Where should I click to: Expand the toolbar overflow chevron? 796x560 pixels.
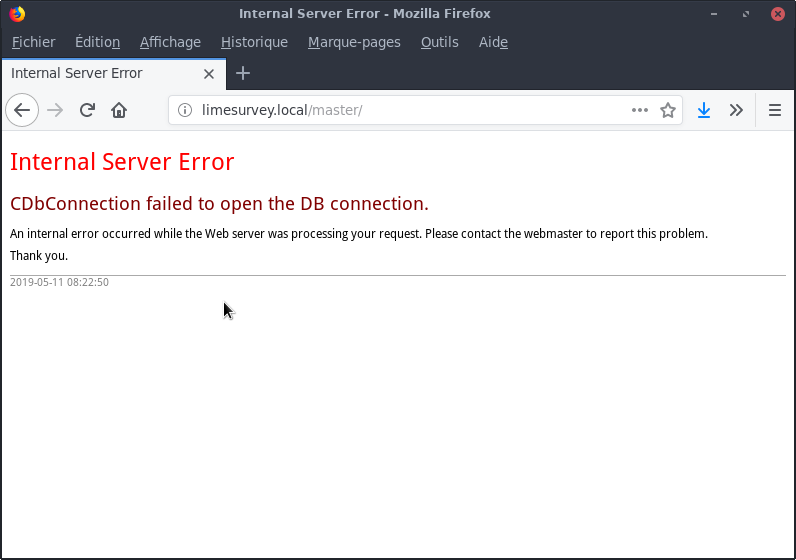click(x=736, y=110)
